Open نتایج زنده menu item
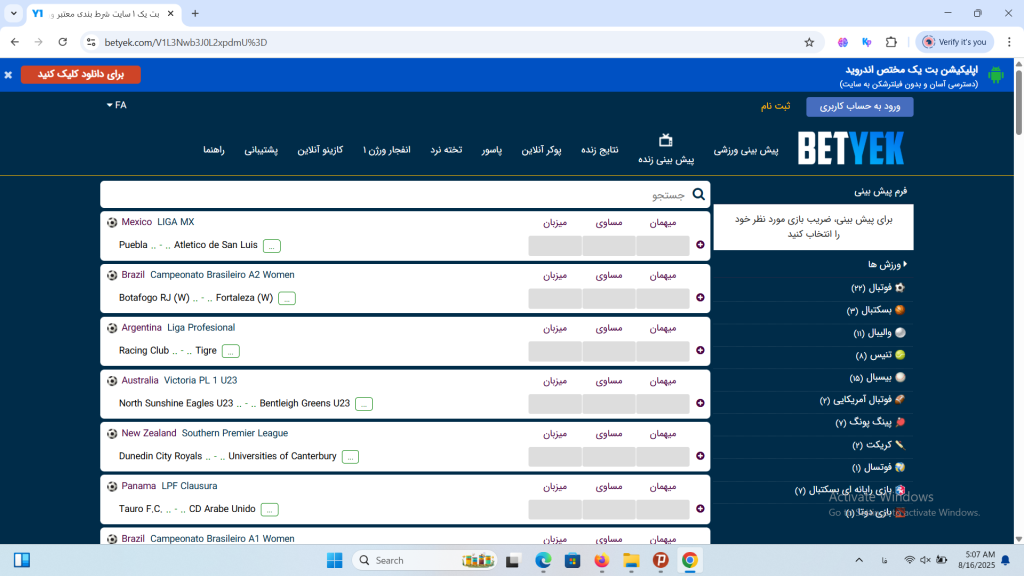Viewport: 1024px width, 576px height. (x=600, y=150)
